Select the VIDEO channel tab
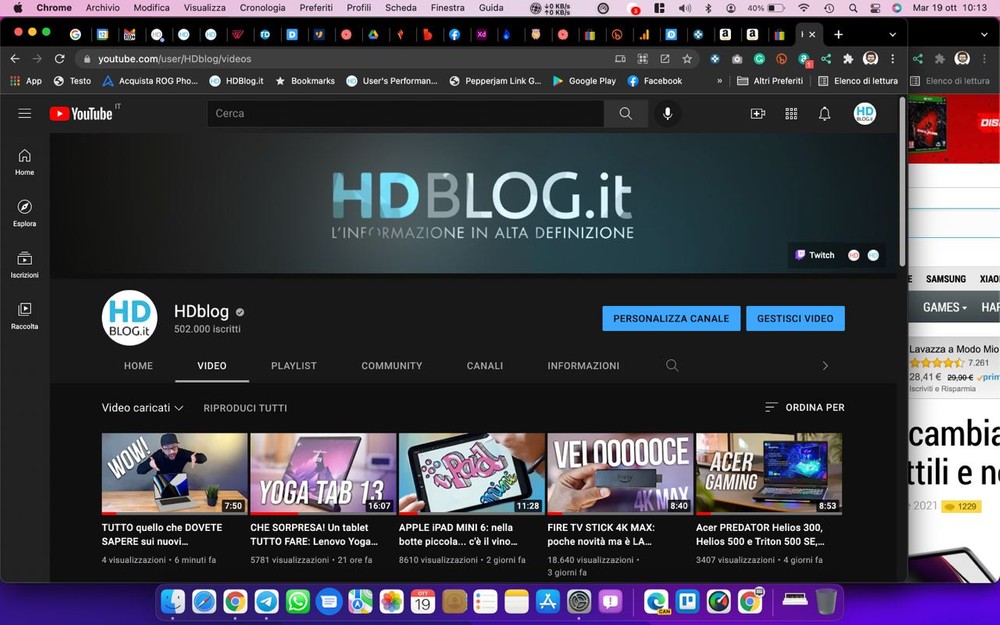This screenshot has width=1000, height=625. tap(212, 365)
